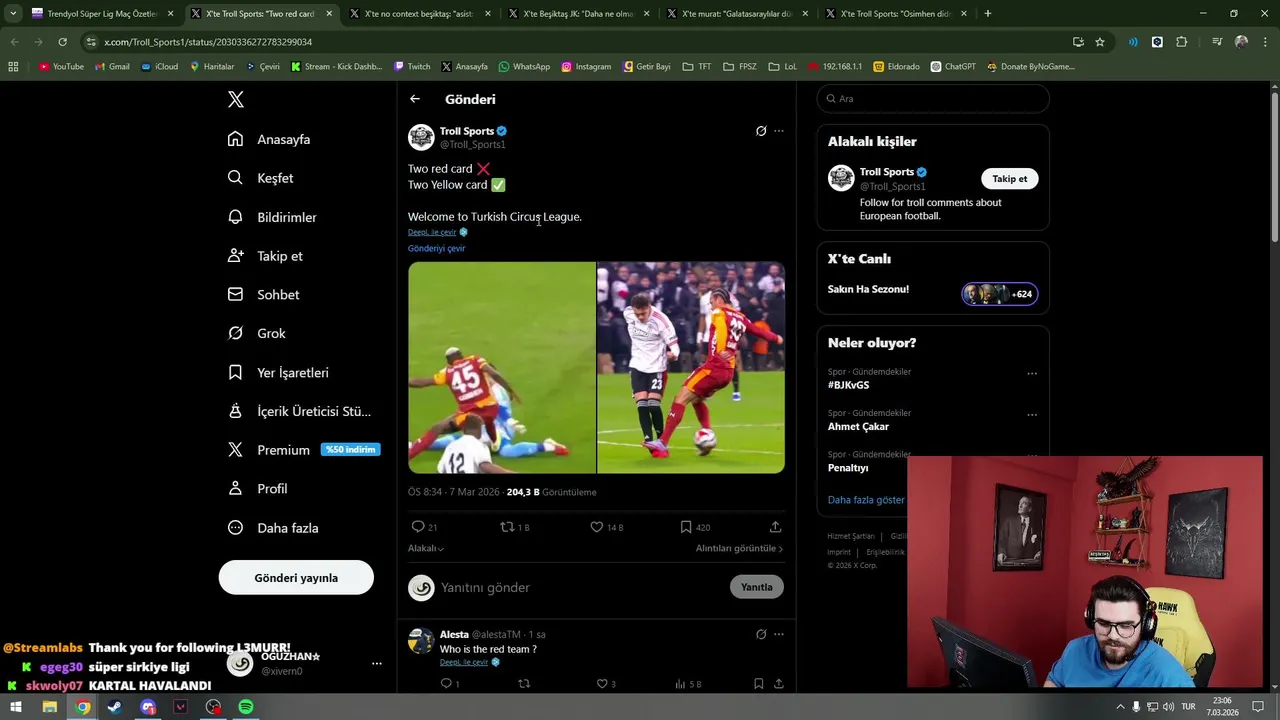Open Chrome extensions puzzle icon
1280x720 pixels.
1182,42
